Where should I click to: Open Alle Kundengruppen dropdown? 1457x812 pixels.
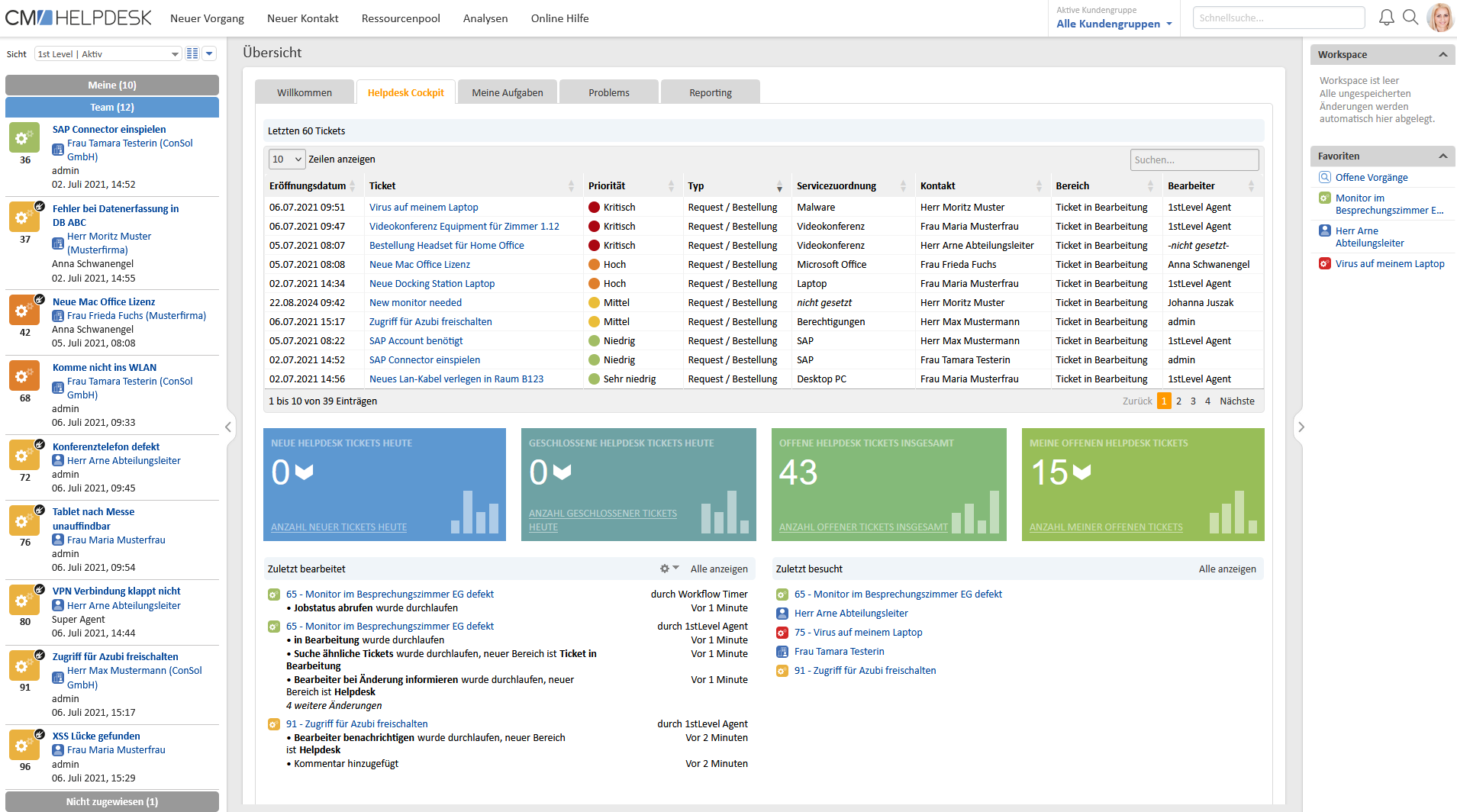pyautogui.click(x=1114, y=24)
